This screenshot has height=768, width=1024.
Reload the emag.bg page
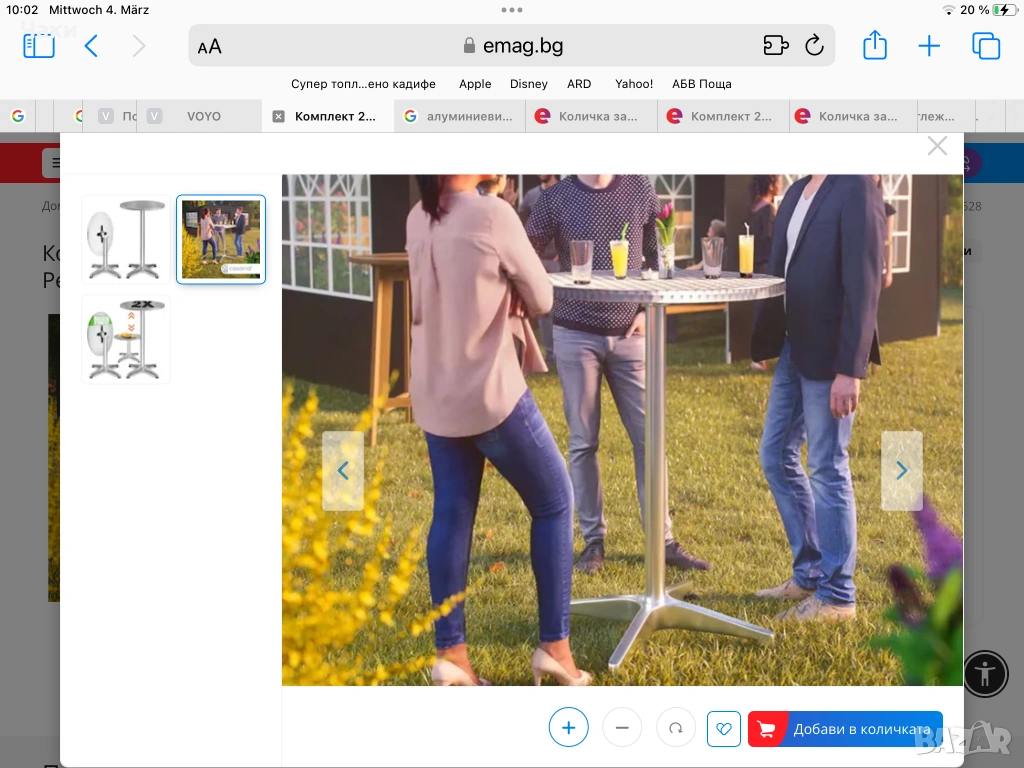pyautogui.click(x=814, y=46)
